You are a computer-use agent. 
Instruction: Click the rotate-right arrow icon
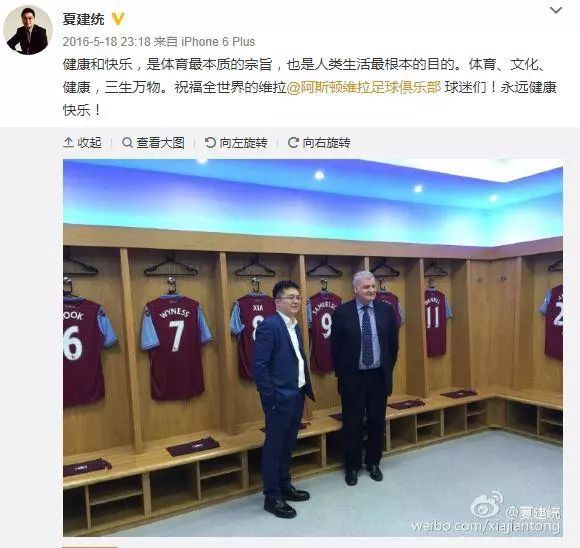coord(293,142)
